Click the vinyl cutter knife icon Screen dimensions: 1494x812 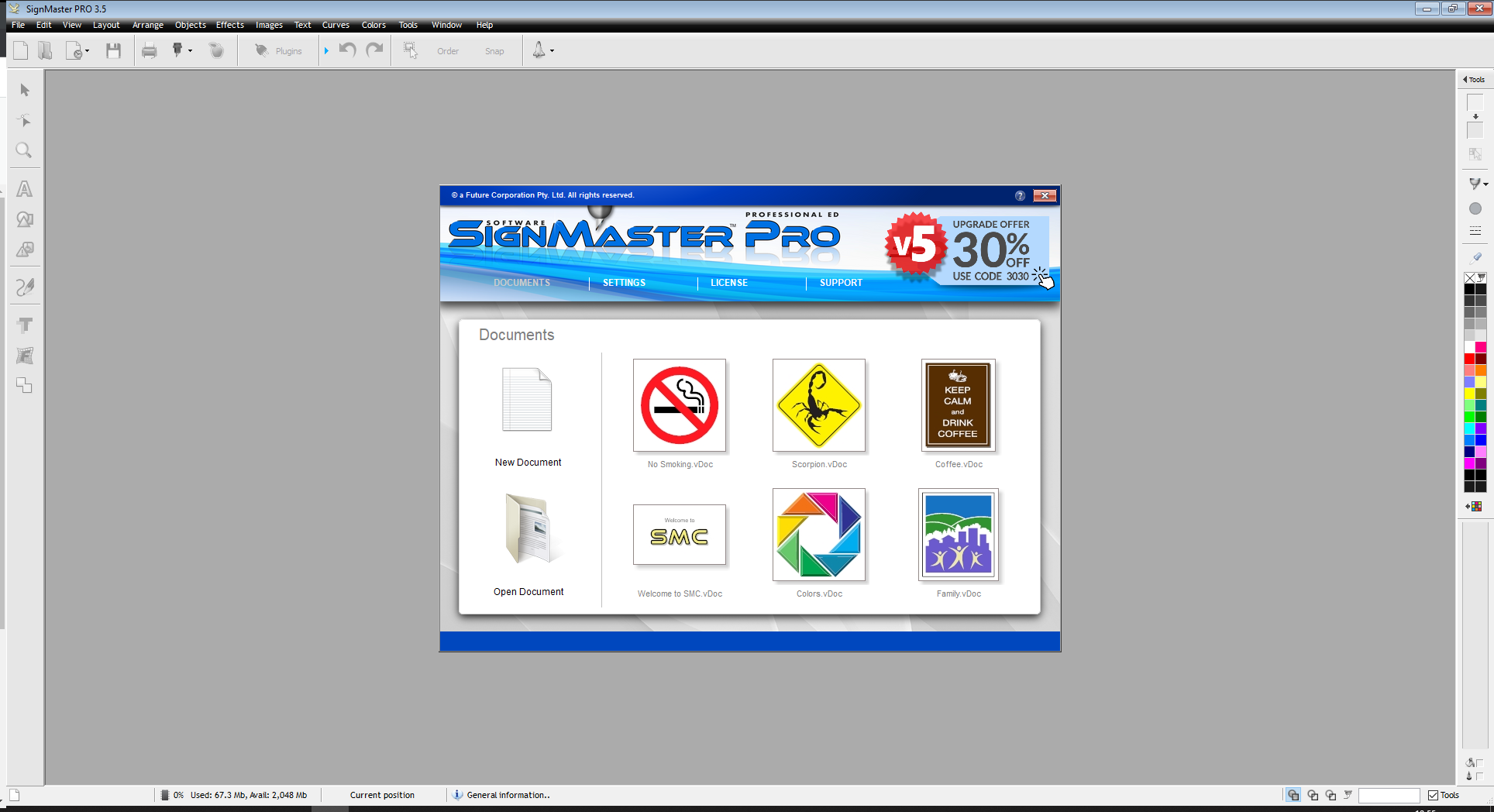tap(177, 50)
